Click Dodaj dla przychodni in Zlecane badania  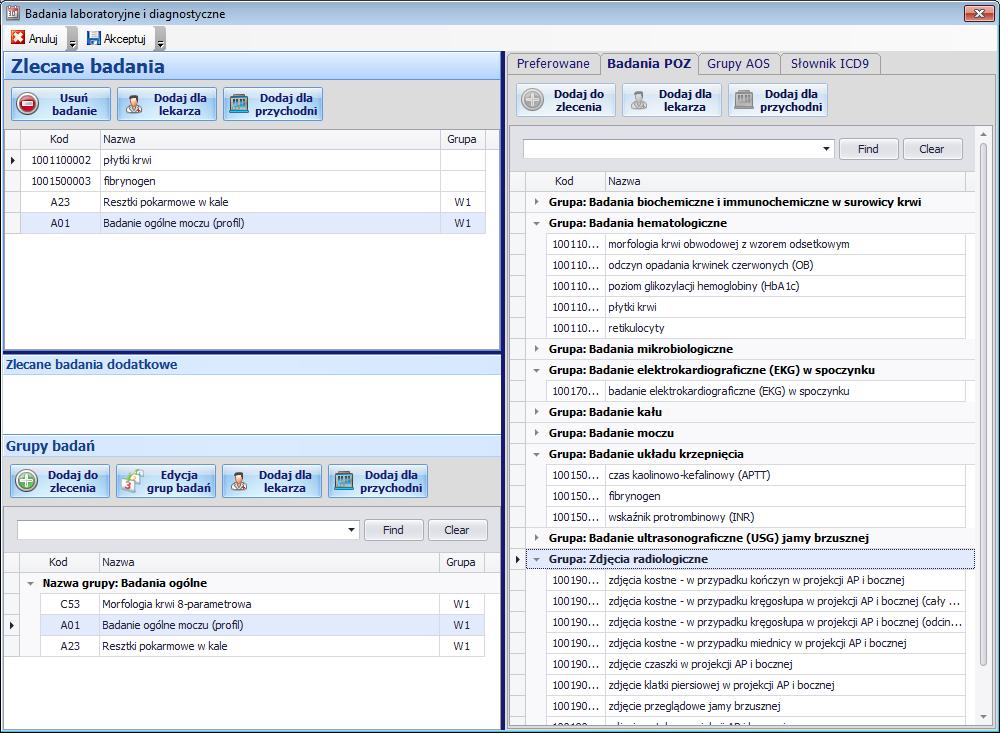pos(273,104)
